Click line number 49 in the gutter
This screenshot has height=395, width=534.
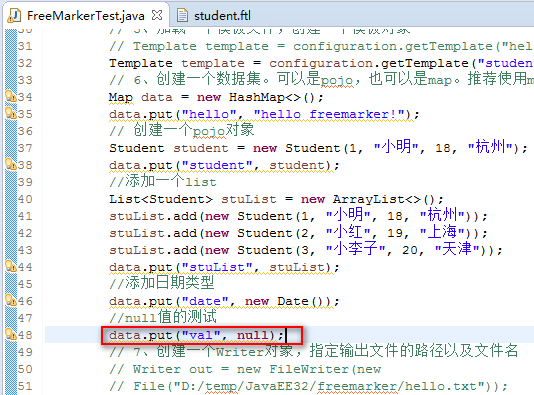(25, 352)
